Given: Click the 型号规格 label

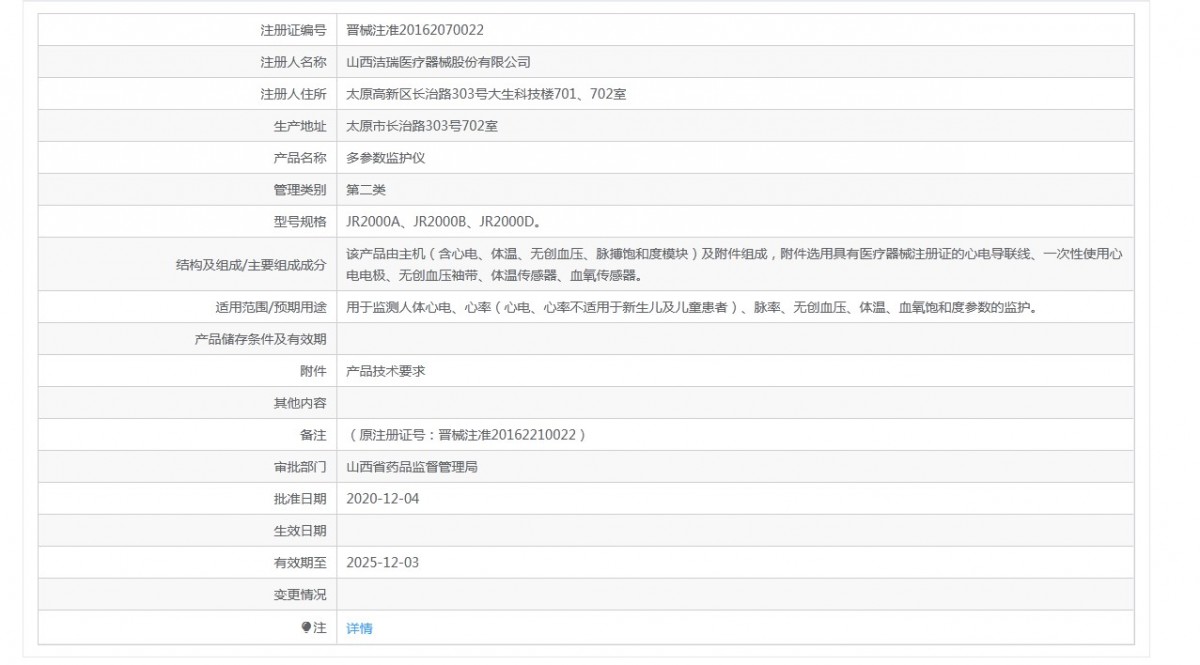Looking at the screenshot, I should pyautogui.click(x=300, y=222).
